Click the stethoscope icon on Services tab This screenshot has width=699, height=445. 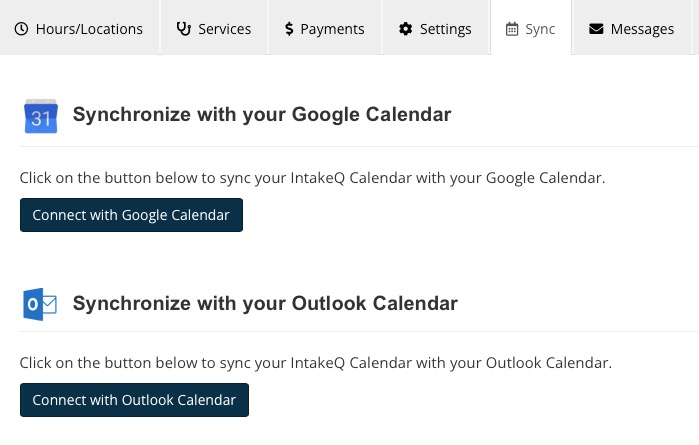[x=184, y=29]
